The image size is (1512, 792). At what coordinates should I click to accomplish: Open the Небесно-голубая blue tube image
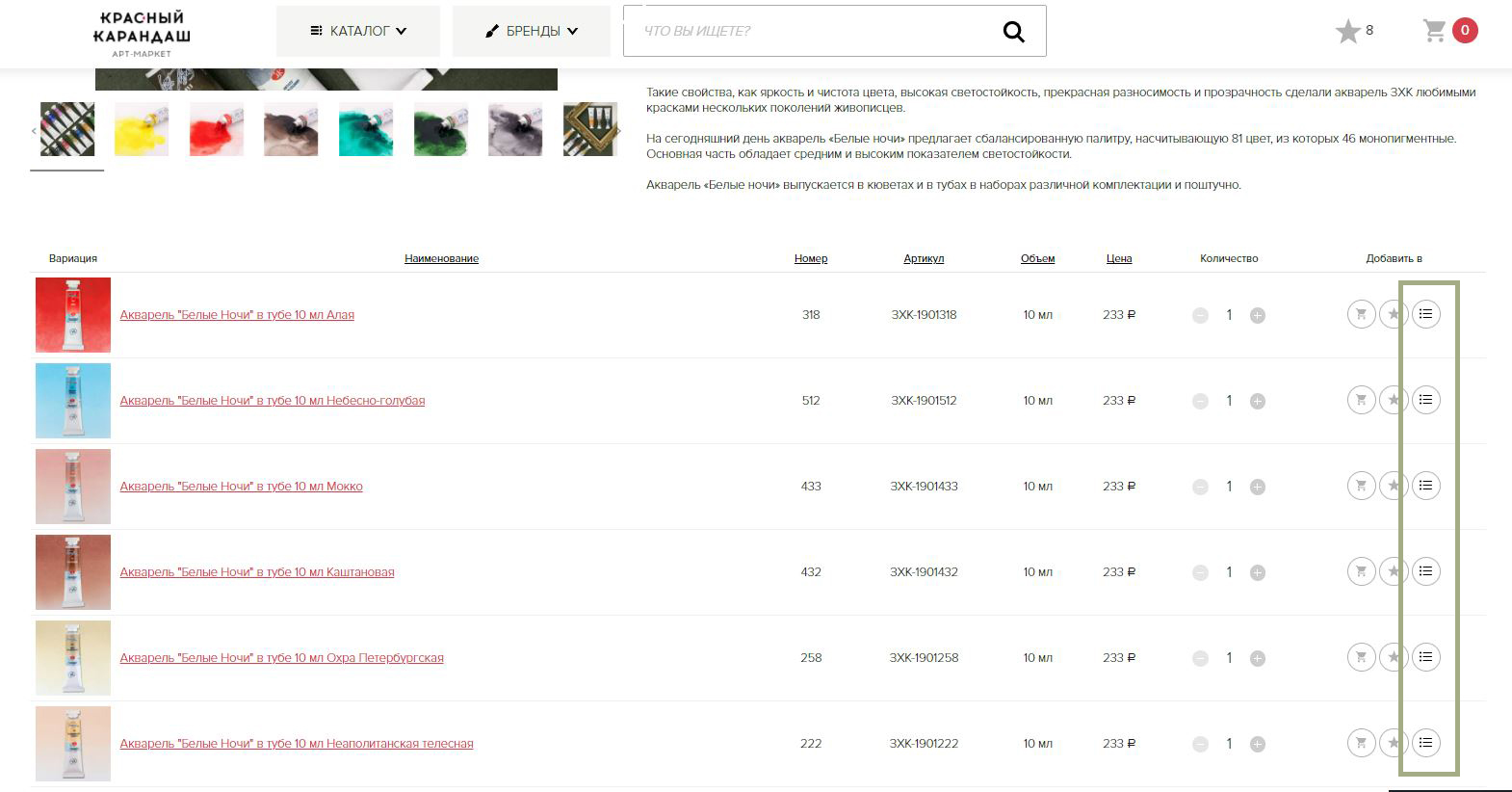click(73, 401)
